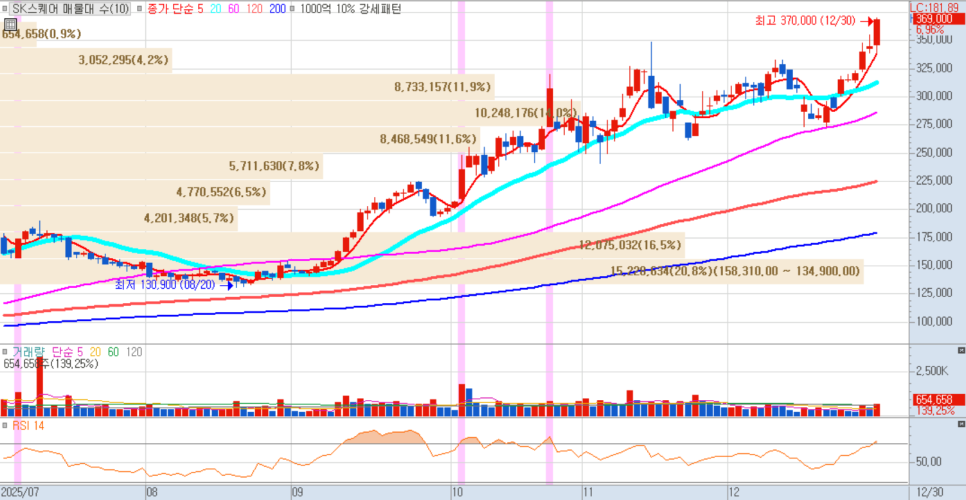Image resolution: width=966 pixels, height=500 pixels.
Task: Click the 12/30 date label at bottom right
Action: [x=929, y=493]
